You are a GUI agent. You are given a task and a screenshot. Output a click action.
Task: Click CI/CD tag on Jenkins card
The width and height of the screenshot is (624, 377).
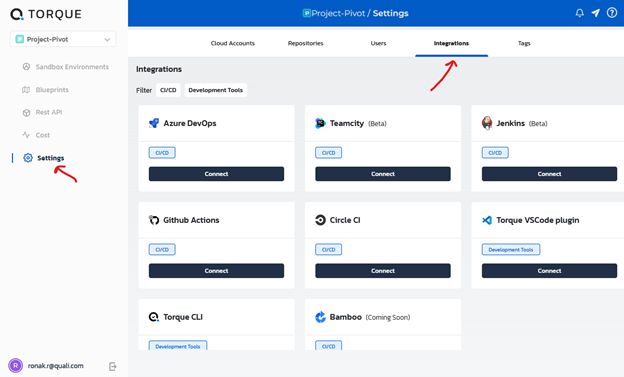click(495, 152)
